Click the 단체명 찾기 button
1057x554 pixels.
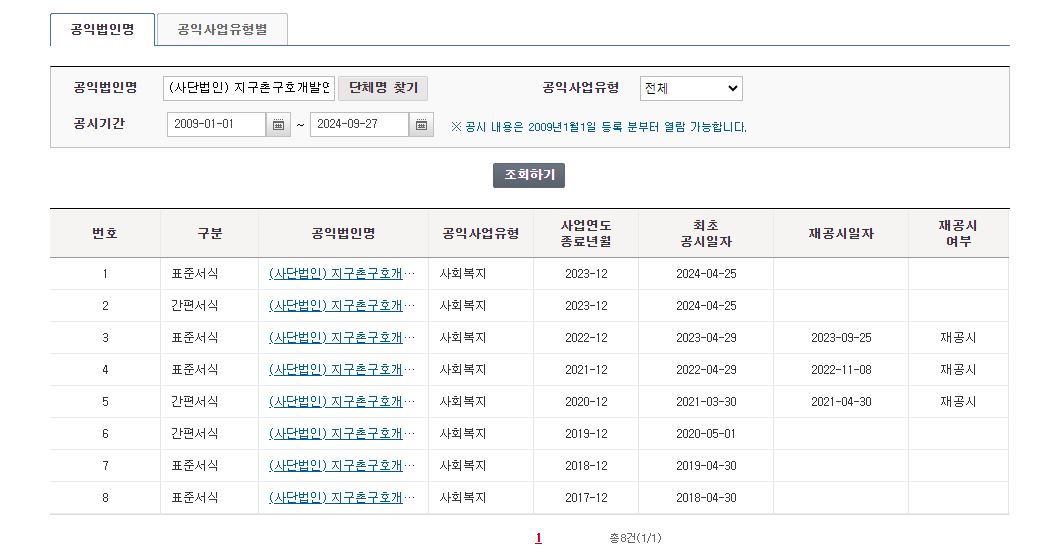[383, 88]
